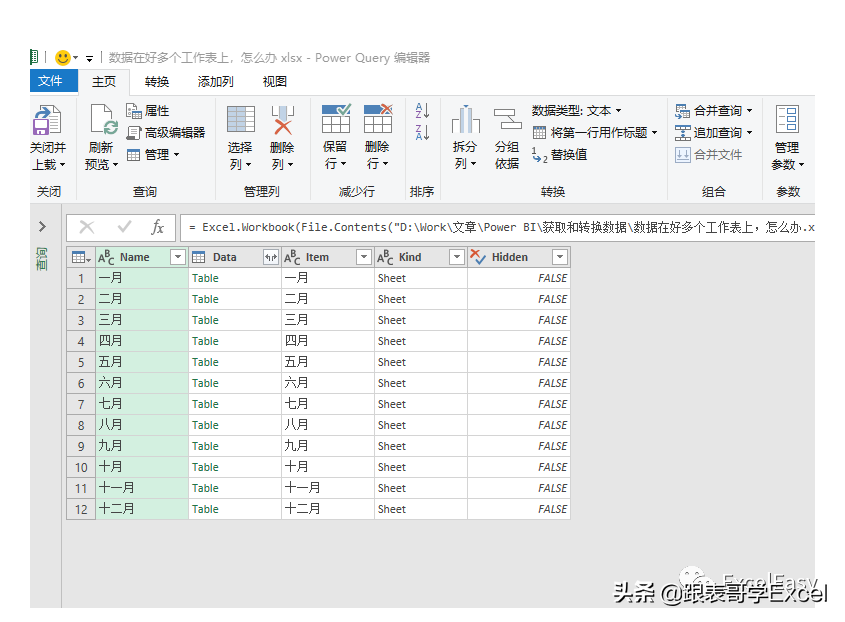The width and height of the screenshot is (845, 622).
Task: Click the Keep Rows (保留行) icon
Action: click(336, 119)
